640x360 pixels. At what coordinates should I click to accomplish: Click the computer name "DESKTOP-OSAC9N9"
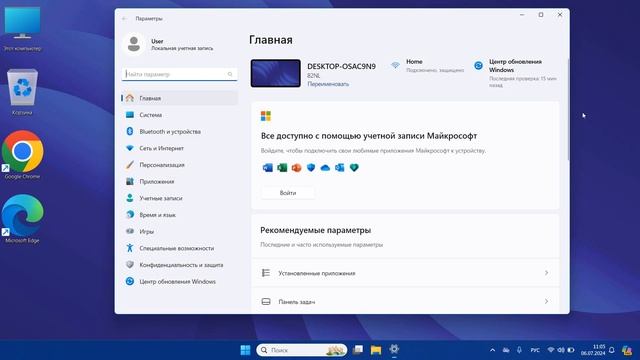click(341, 66)
